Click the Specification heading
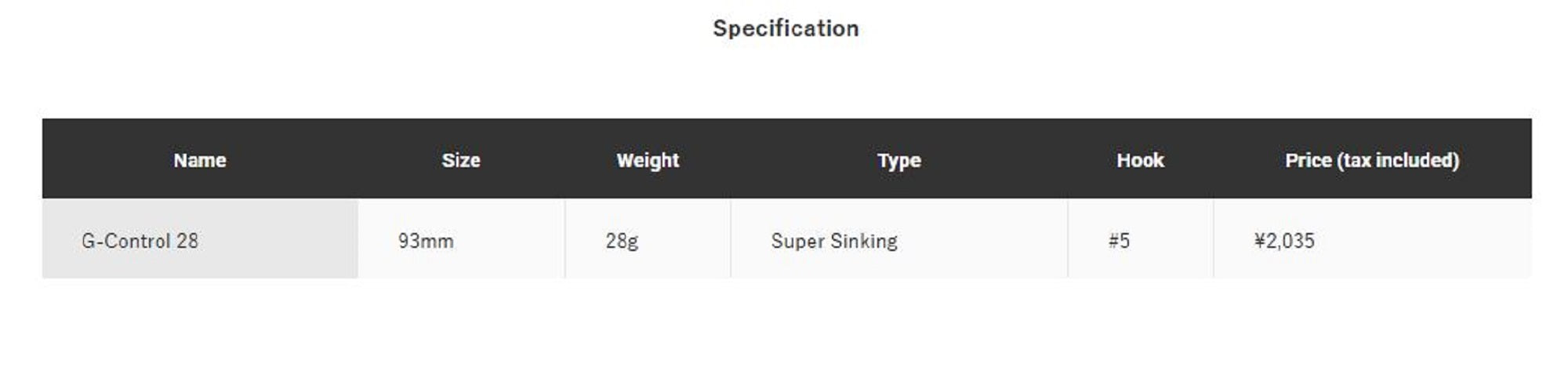Image resolution: width=1568 pixels, height=382 pixels. coord(786,29)
